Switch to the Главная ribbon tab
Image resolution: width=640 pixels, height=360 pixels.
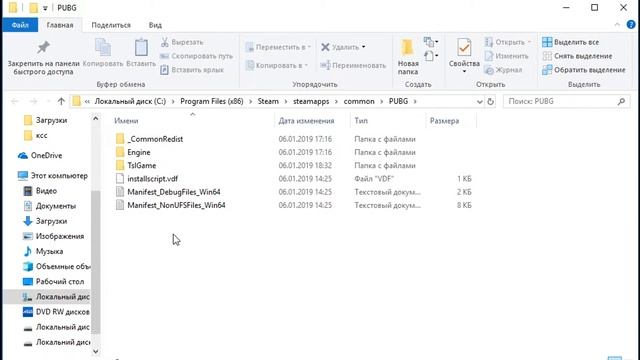(x=60, y=25)
